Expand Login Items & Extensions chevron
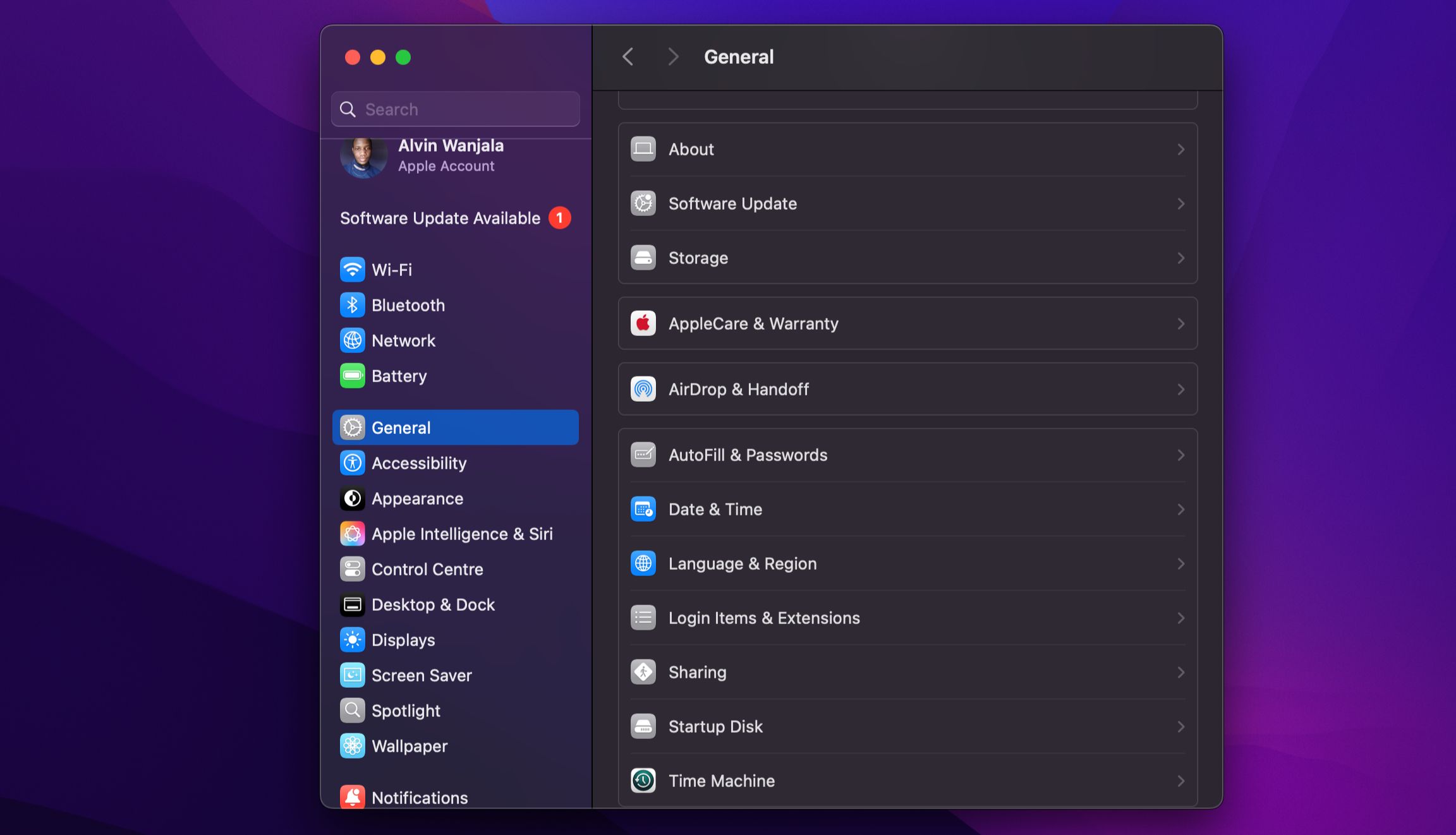This screenshot has width=1456, height=835. [1180, 618]
